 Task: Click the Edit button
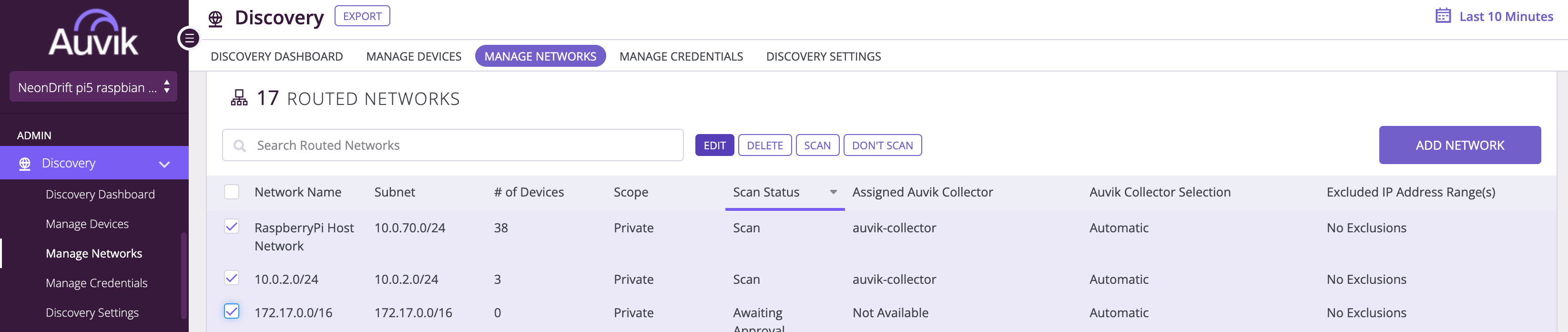click(x=714, y=145)
